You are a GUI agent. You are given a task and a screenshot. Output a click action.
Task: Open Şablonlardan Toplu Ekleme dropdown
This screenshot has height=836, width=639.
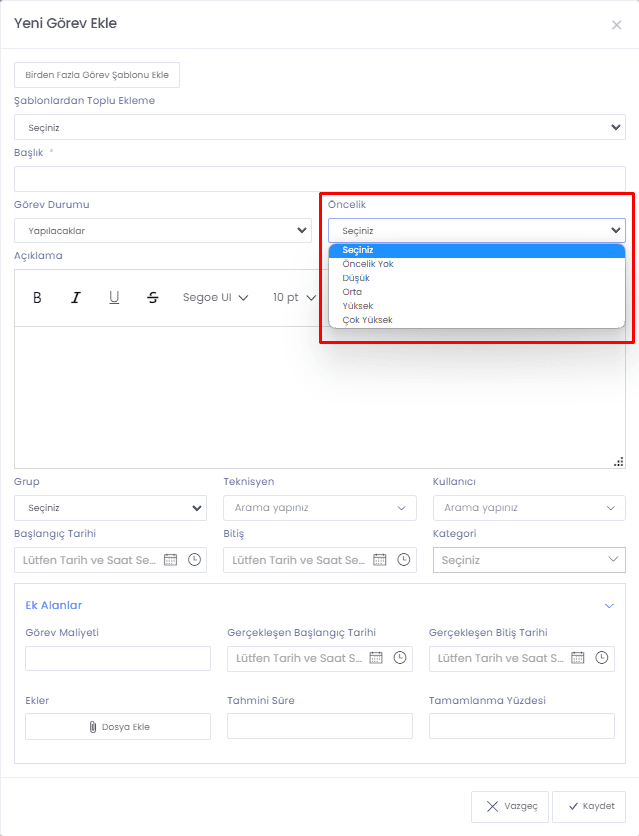pyautogui.click(x=320, y=127)
